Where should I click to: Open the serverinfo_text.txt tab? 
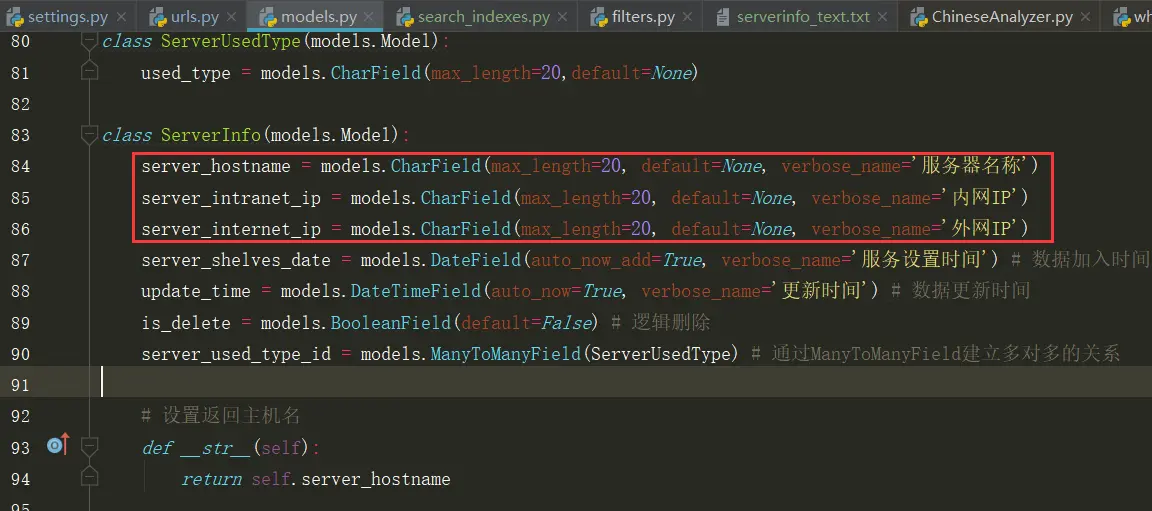(800, 16)
